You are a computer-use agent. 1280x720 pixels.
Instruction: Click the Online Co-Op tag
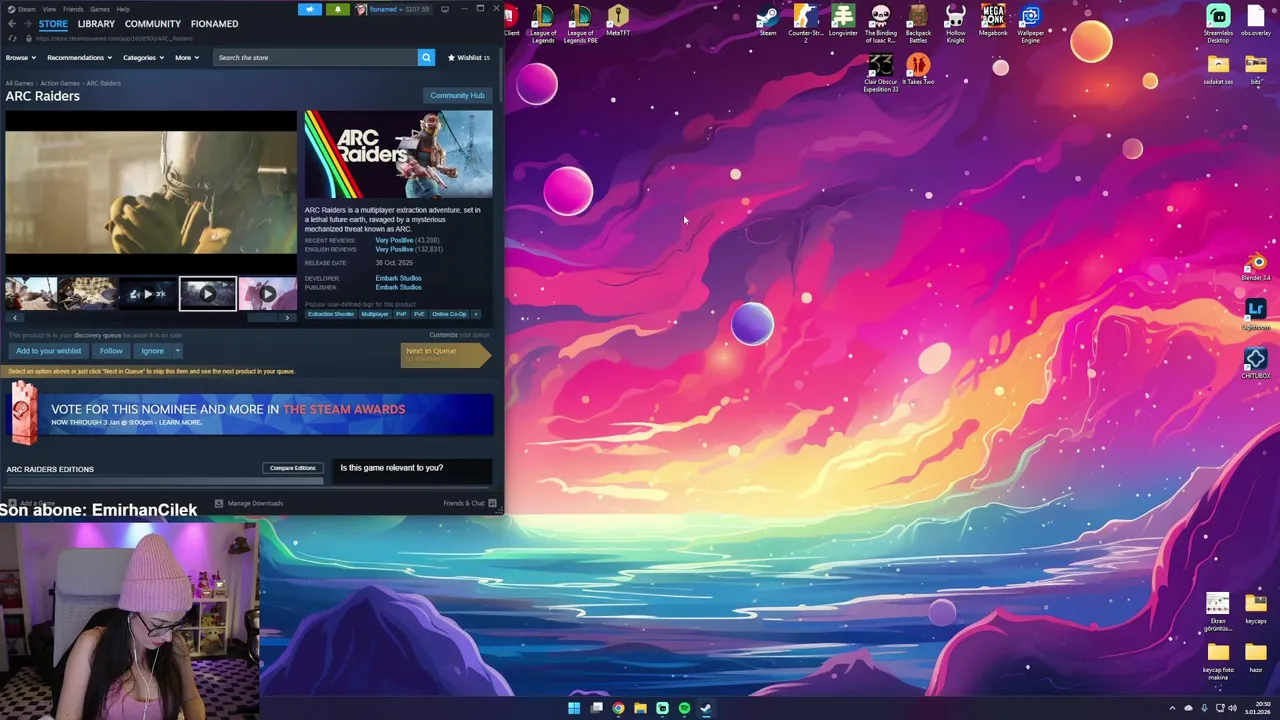click(x=449, y=314)
